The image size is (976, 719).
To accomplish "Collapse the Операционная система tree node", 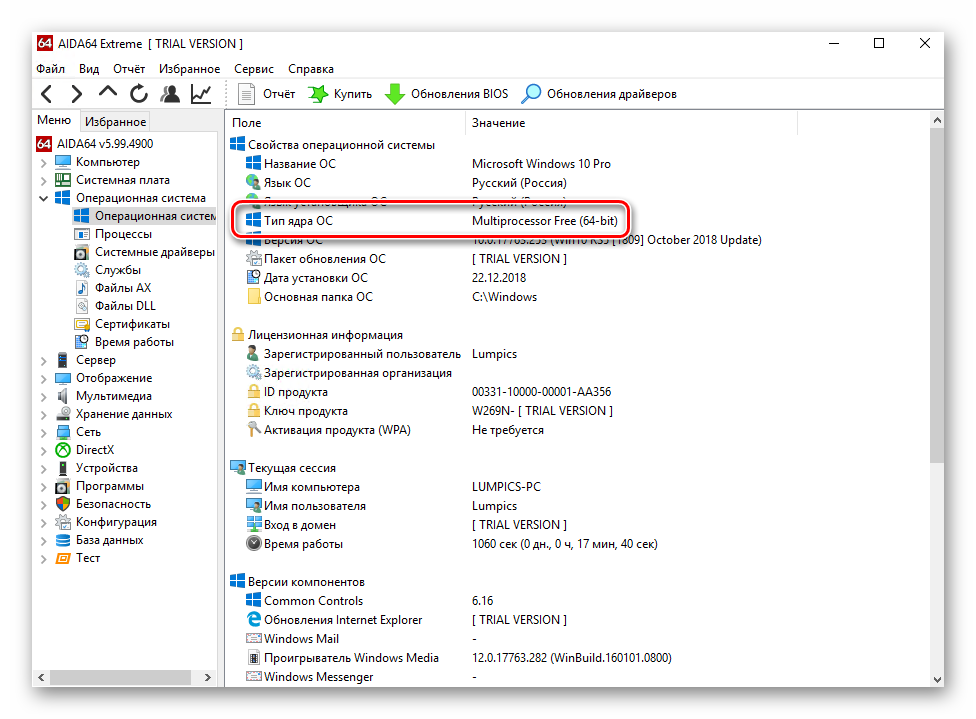I will [44, 198].
